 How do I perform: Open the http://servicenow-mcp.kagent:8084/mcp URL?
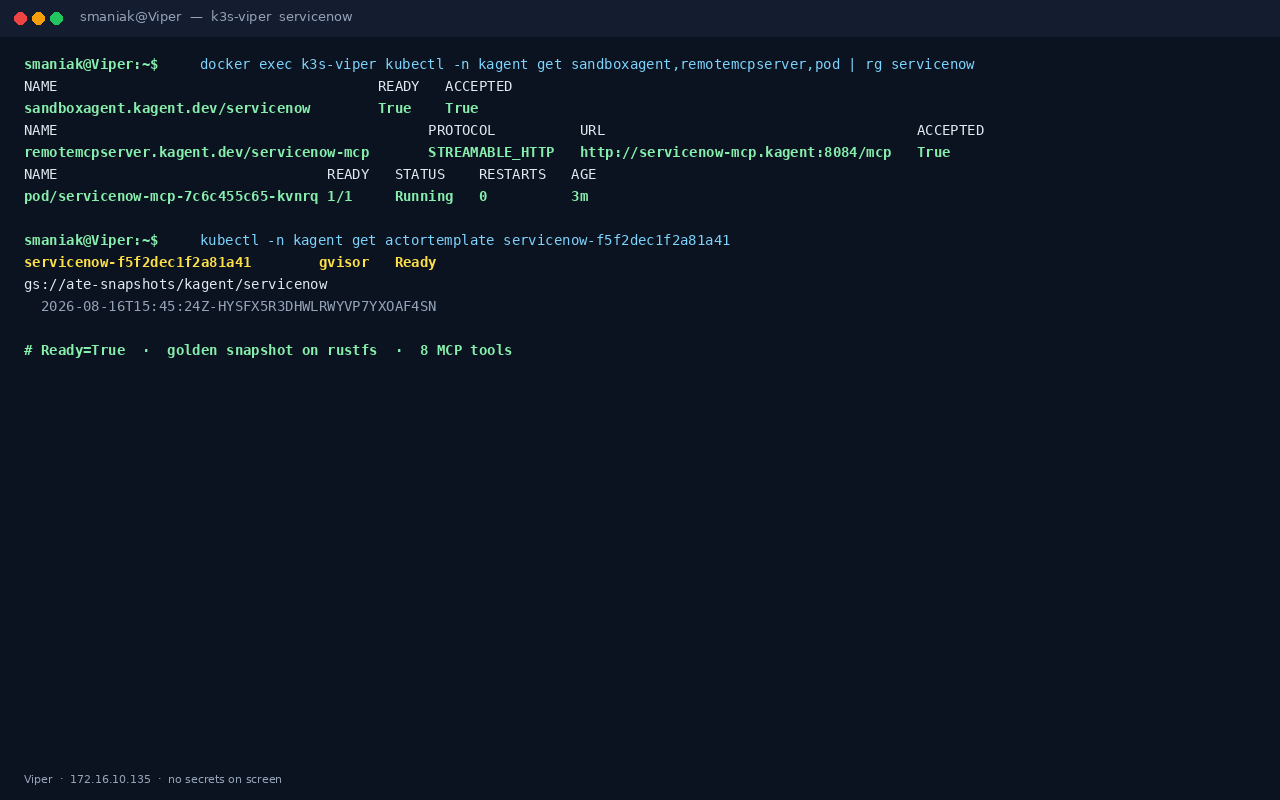coord(736,152)
